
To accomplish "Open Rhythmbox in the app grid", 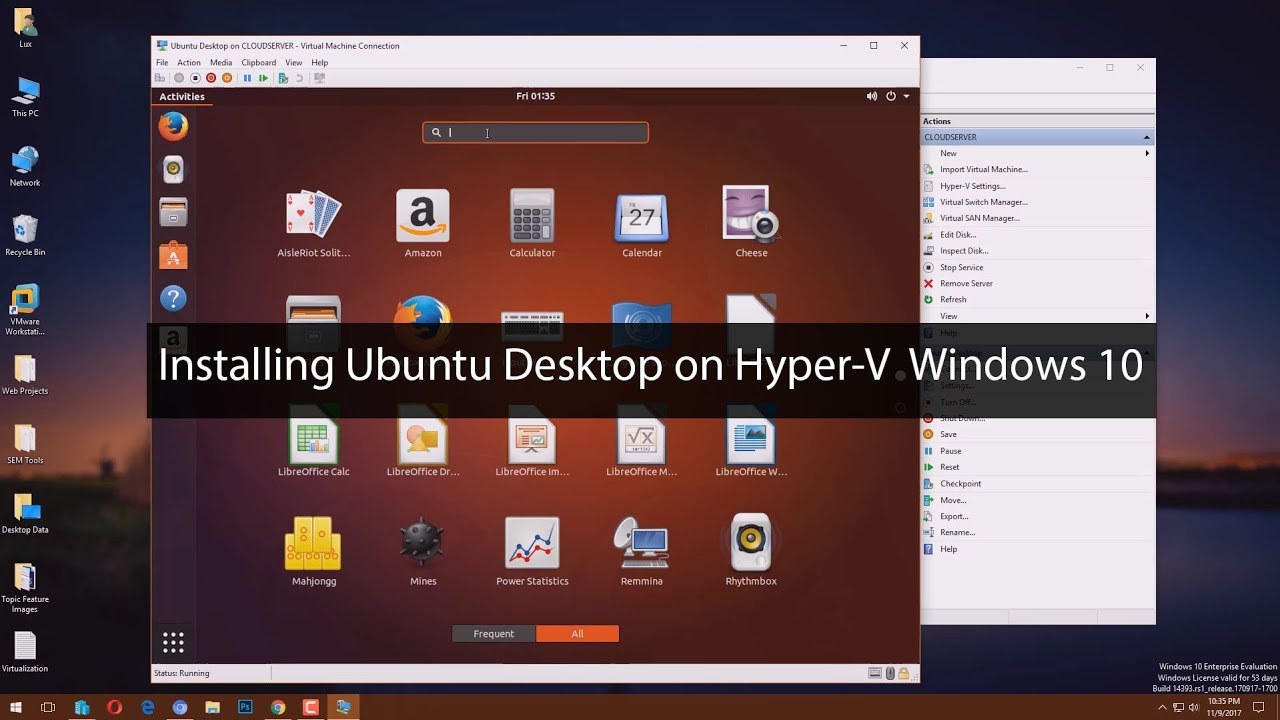I will (751, 550).
